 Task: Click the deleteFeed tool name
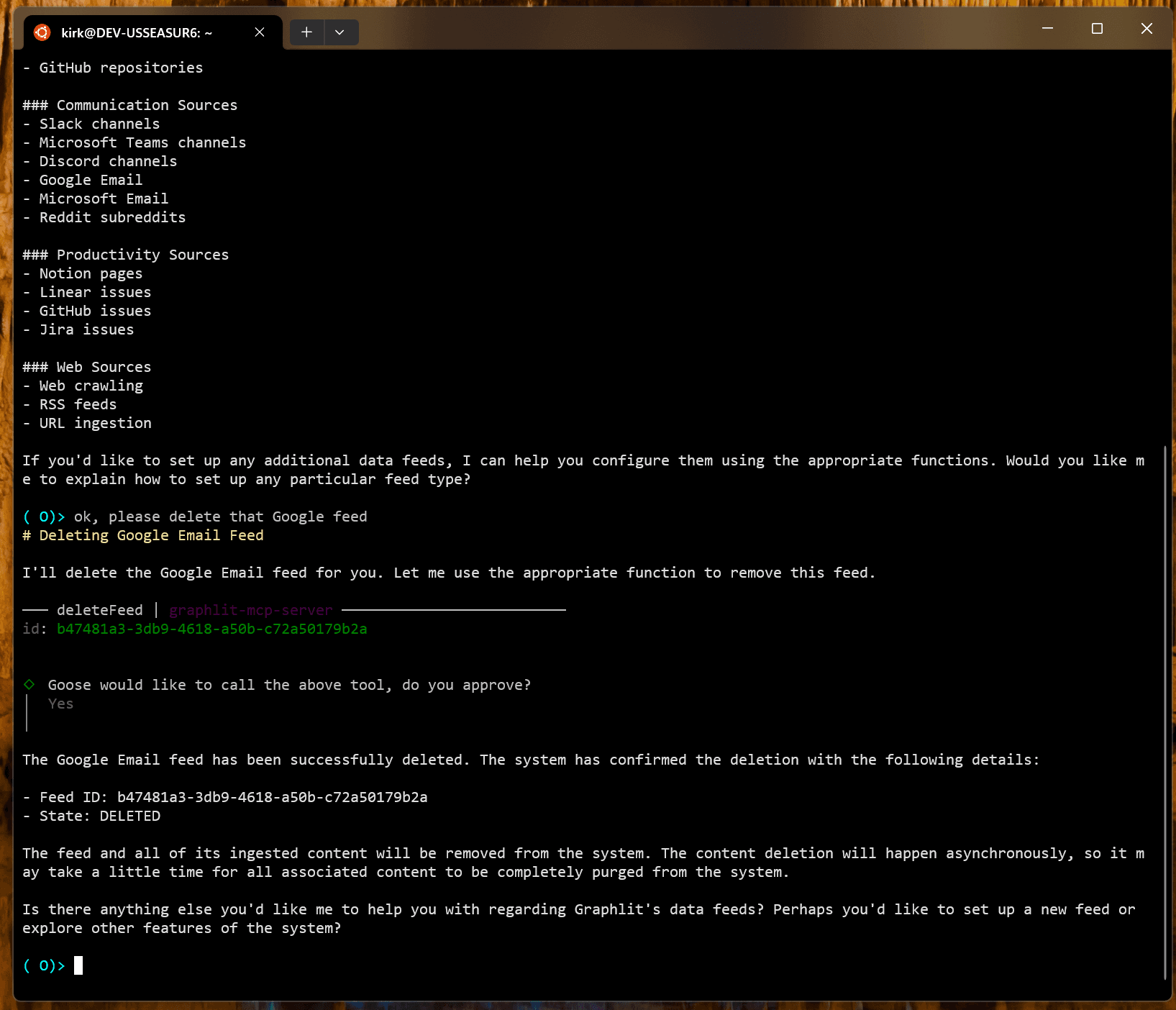pos(100,610)
